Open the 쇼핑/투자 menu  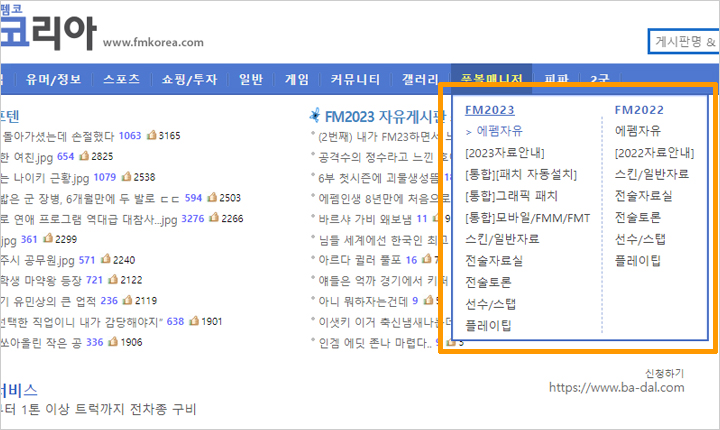189,79
